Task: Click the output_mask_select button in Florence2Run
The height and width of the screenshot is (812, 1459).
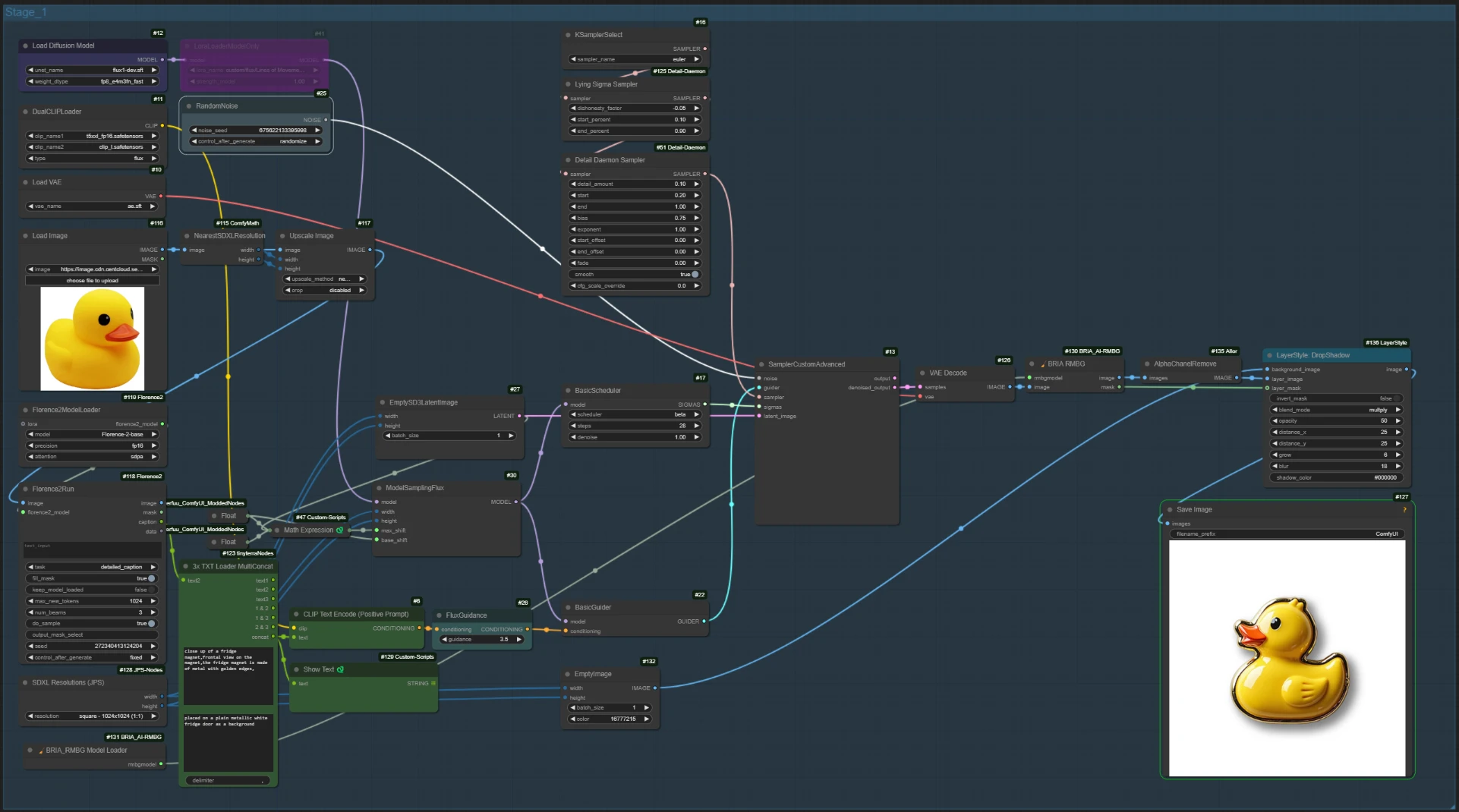Action: point(92,634)
